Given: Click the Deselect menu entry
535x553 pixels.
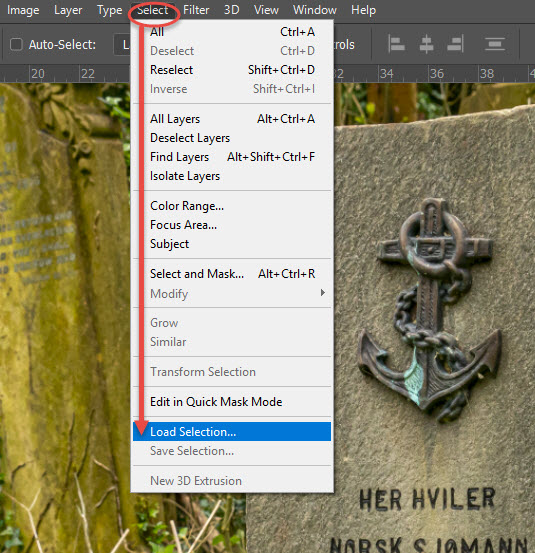Looking at the screenshot, I should (232, 51).
